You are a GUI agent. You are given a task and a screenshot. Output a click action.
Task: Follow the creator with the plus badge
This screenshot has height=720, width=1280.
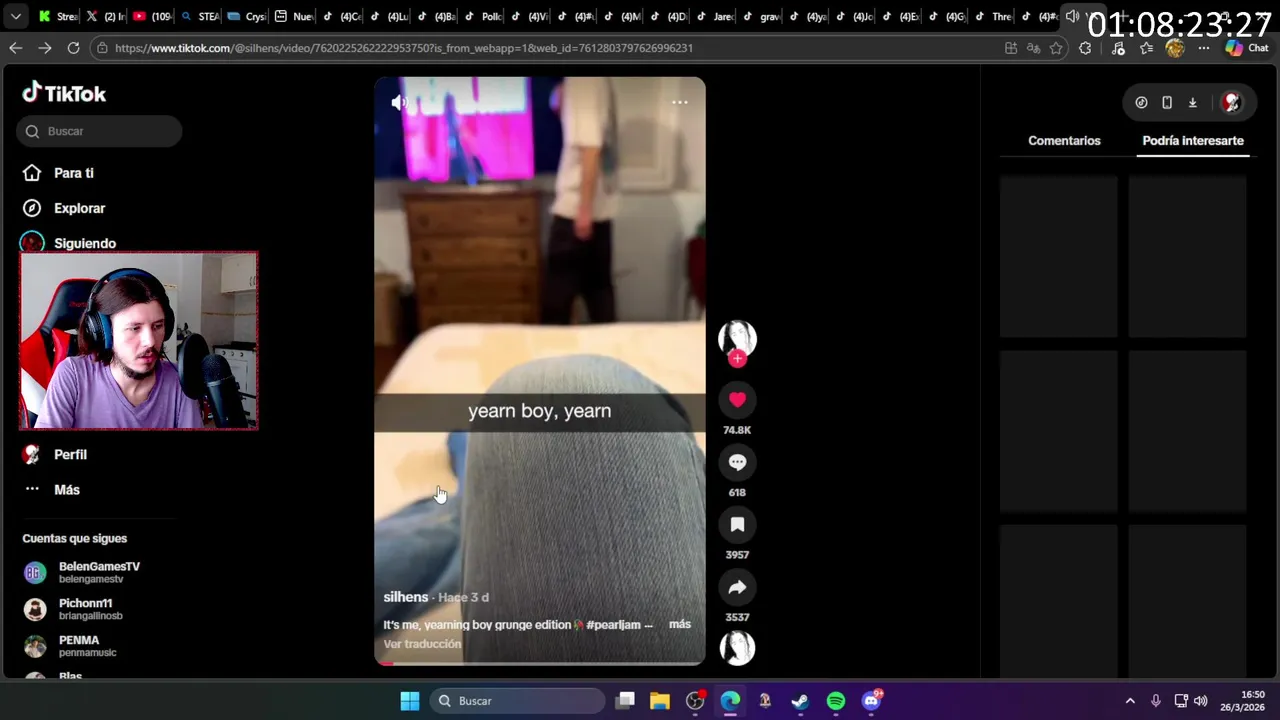[737, 358]
